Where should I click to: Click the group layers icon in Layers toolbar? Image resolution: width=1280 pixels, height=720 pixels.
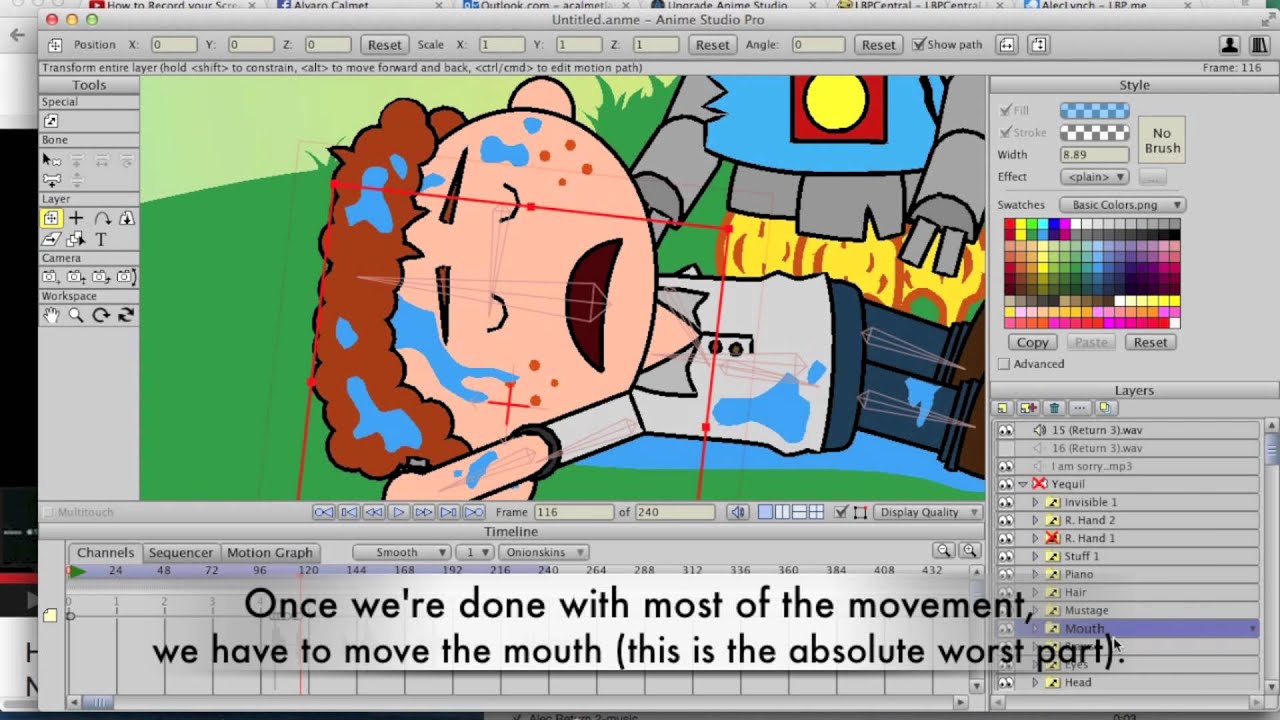point(1106,408)
